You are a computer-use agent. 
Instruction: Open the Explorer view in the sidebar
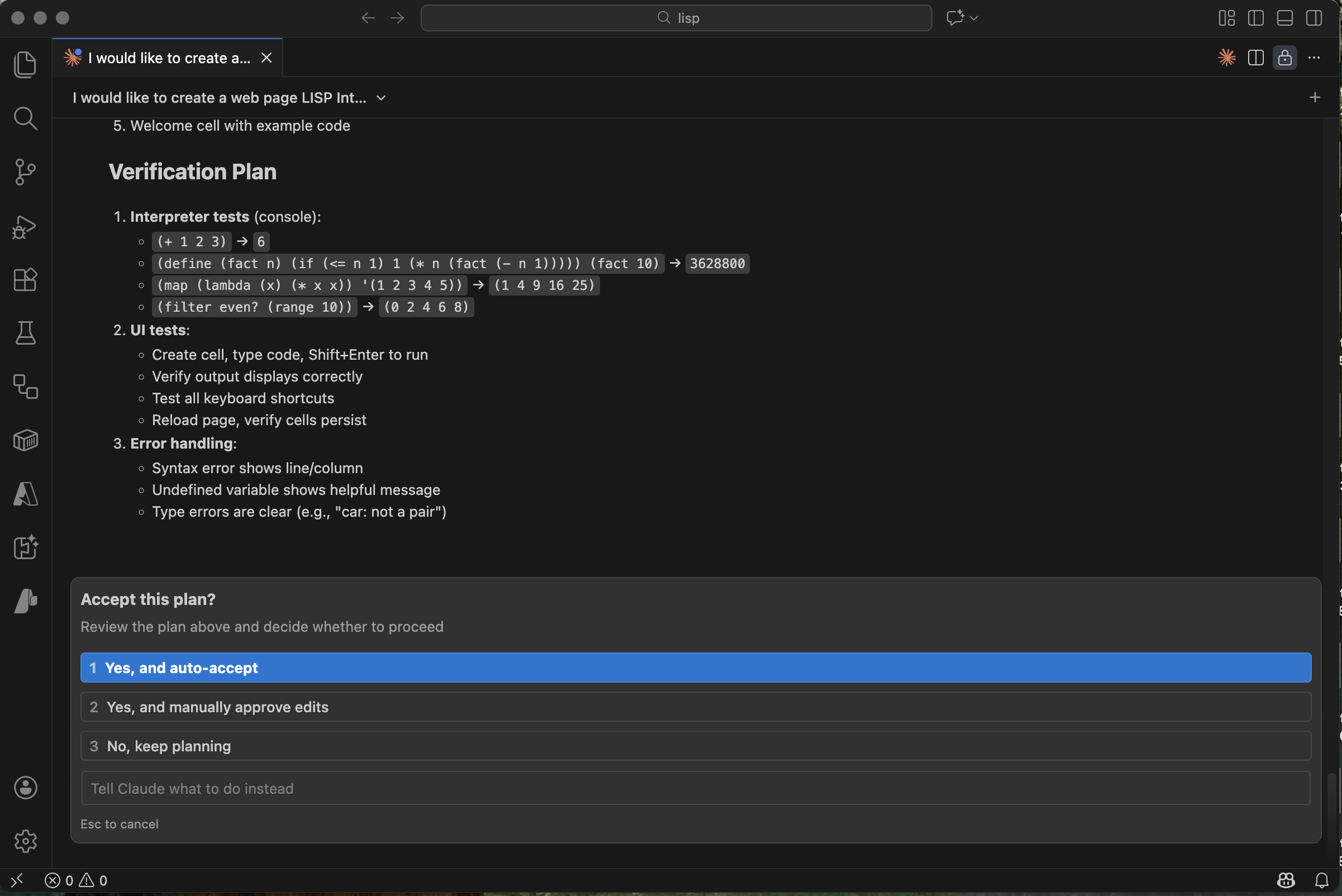(x=25, y=65)
